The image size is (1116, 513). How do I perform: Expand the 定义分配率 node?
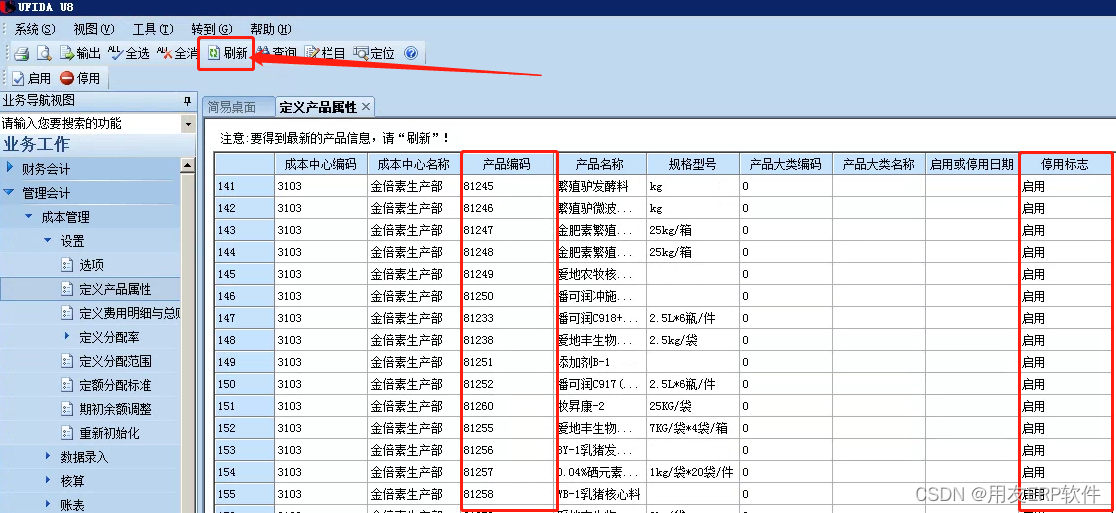click(x=68, y=337)
